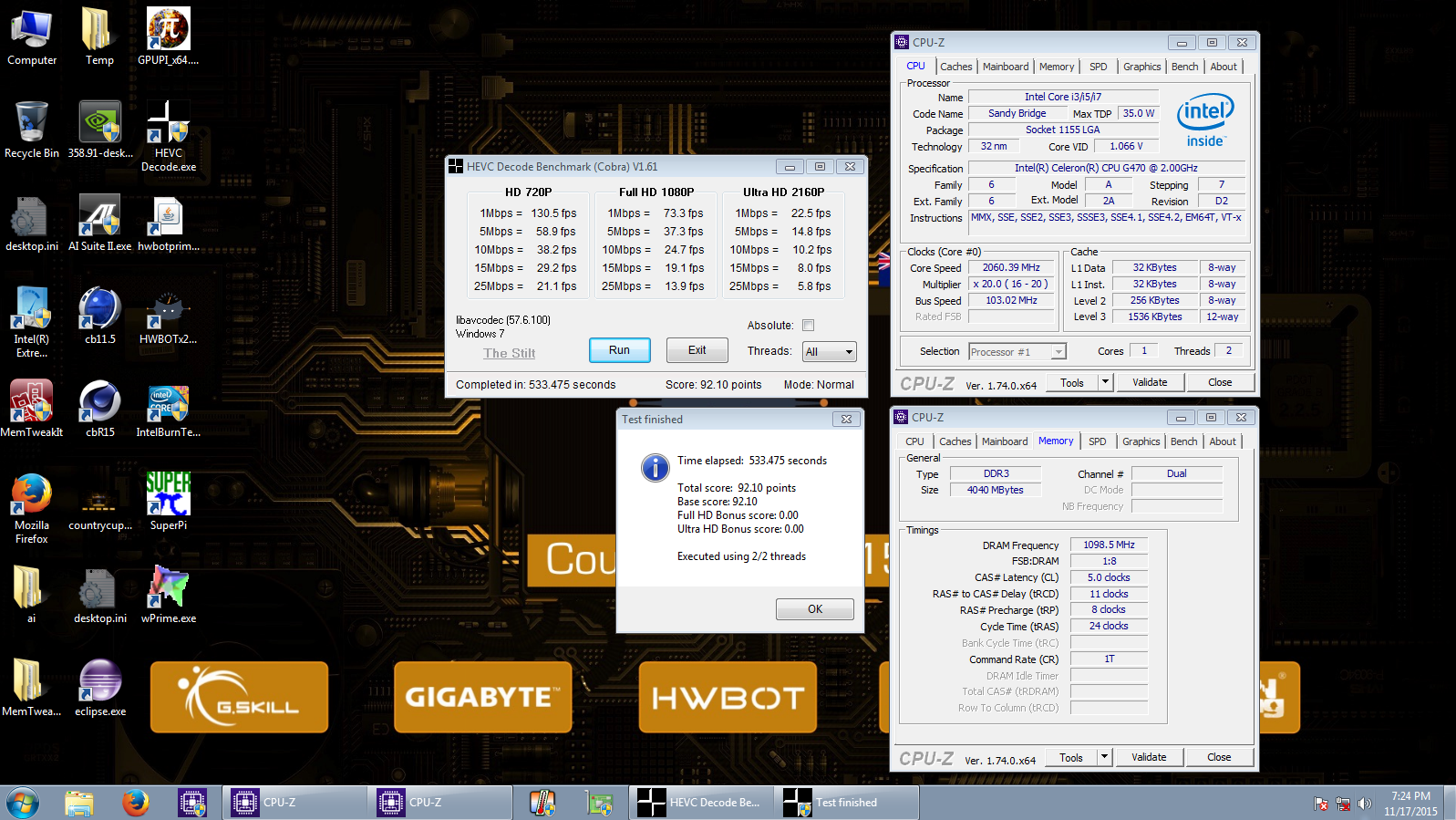Viewport: 1456px width, 820px height.
Task: Launch Intel(R) Extreme utility icon
Action: point(32,321)
